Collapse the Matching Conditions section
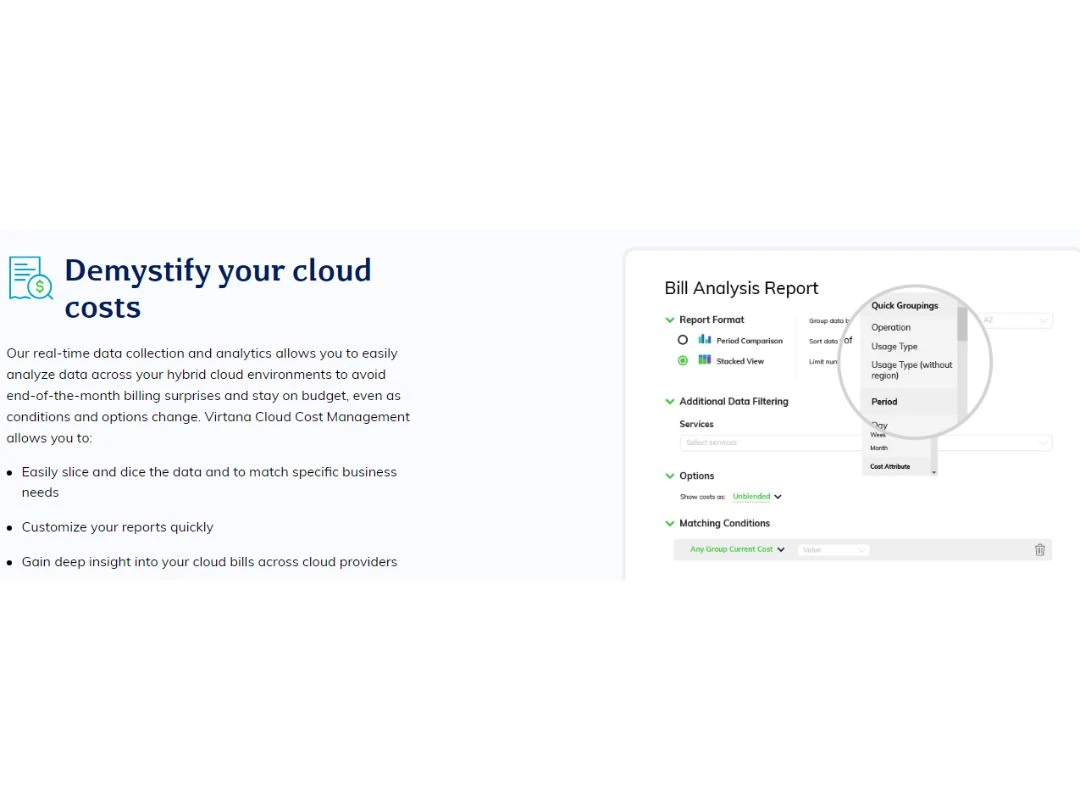 tap(669, 523)
